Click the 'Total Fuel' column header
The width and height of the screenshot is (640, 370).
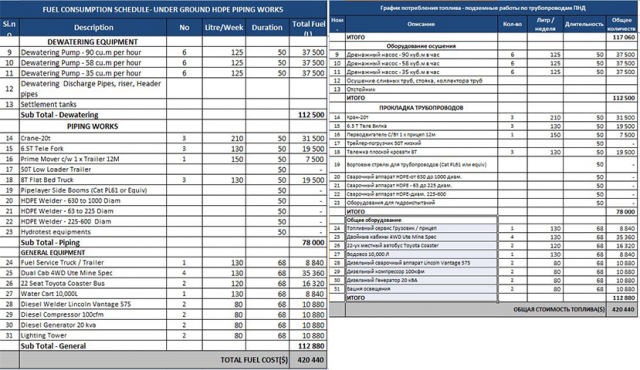(308, 27)
